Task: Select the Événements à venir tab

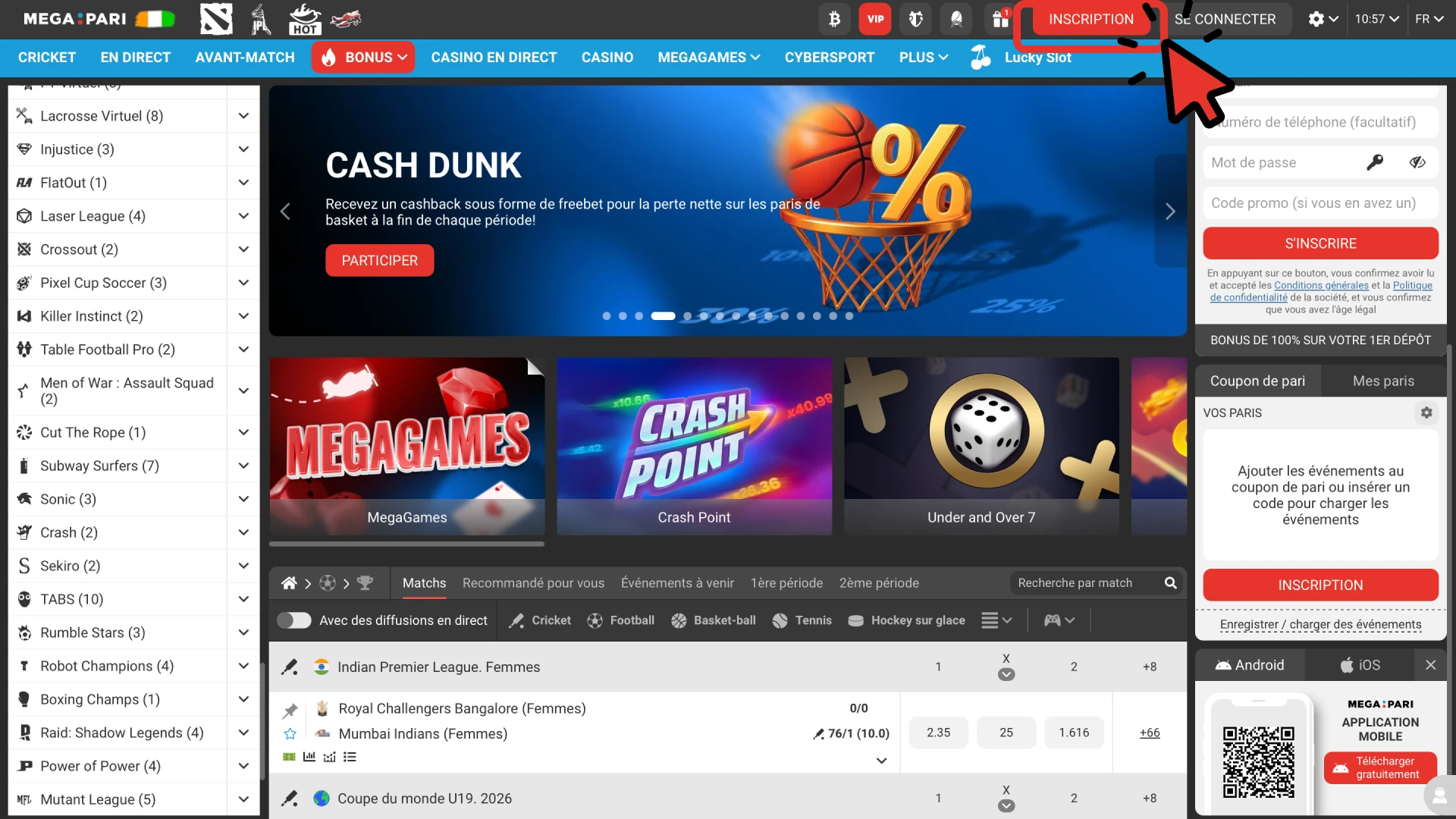Action: 677,583
